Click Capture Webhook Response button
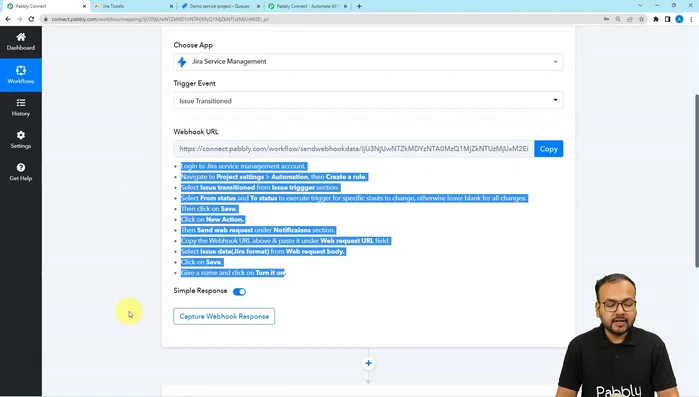The height and width of the screenshot is (397, 699). tap(224, 316)
